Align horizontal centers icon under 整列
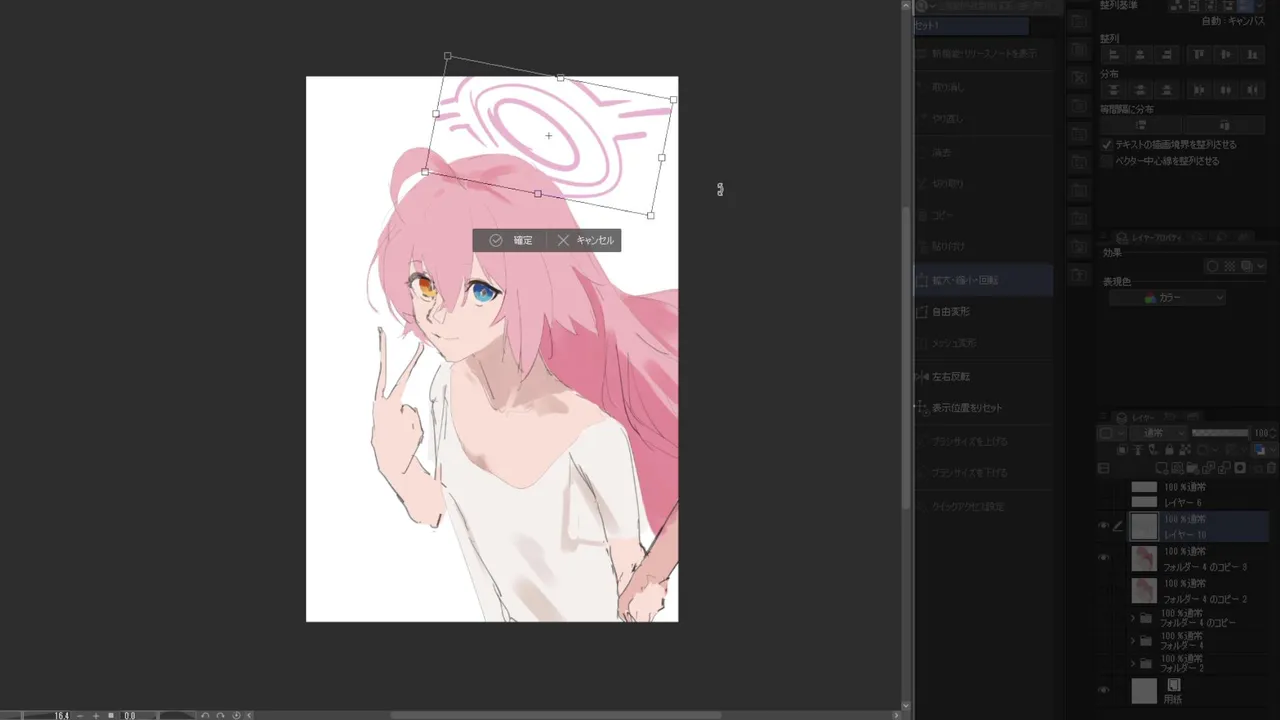Image resolution: width=1280 pixels, height=720 pixels. pos(1140,55)
